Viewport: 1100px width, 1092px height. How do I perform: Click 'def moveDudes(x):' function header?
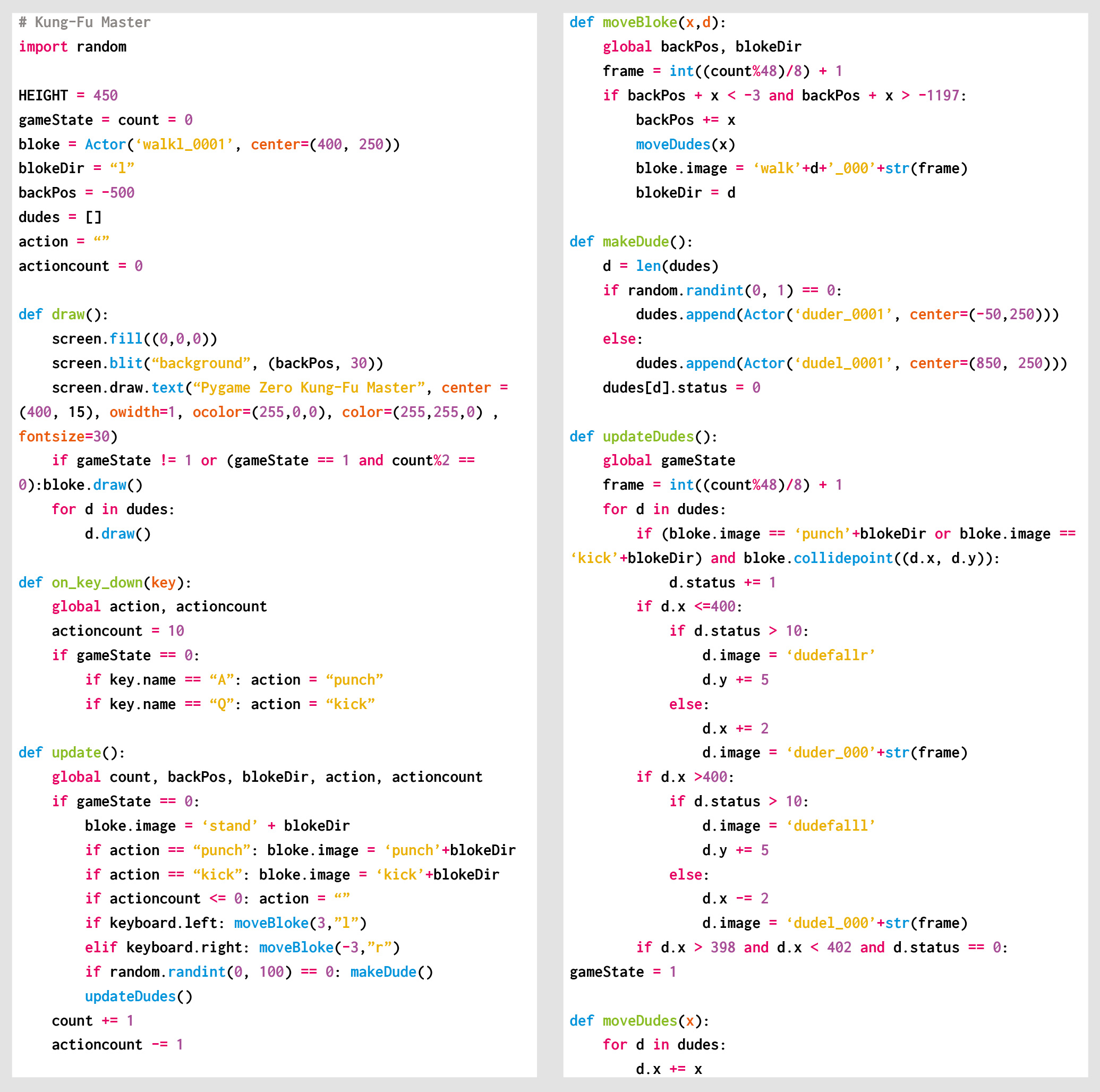tap(639, 1021)
